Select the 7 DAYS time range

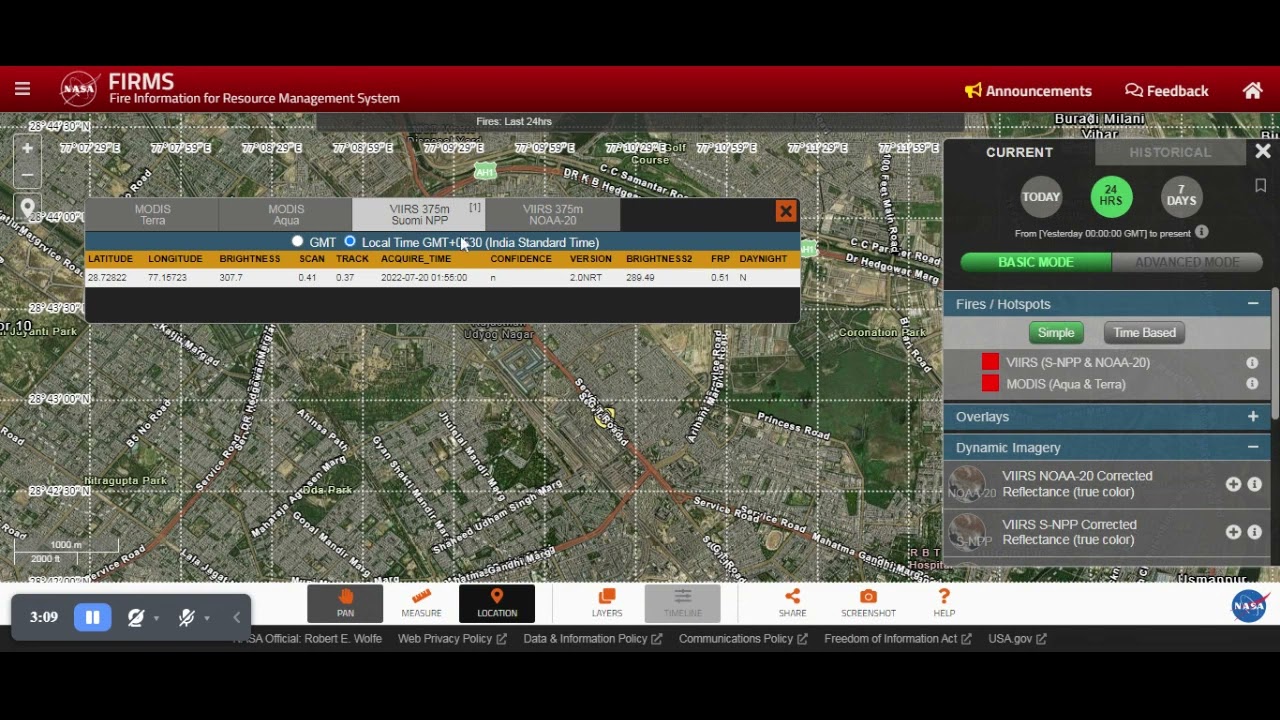pyautogui.click(x=1181, y=197)
